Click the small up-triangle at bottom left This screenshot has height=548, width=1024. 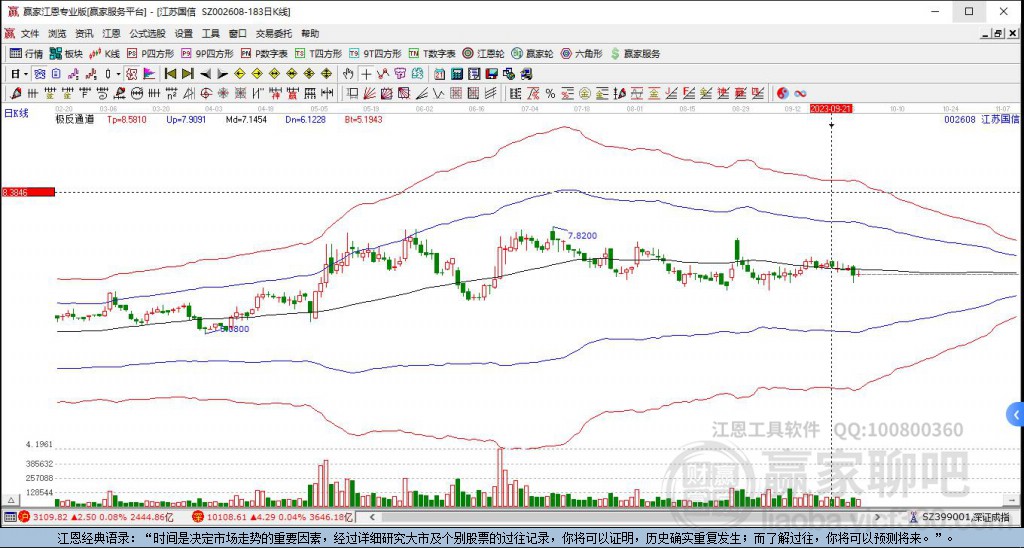(10, 501)
